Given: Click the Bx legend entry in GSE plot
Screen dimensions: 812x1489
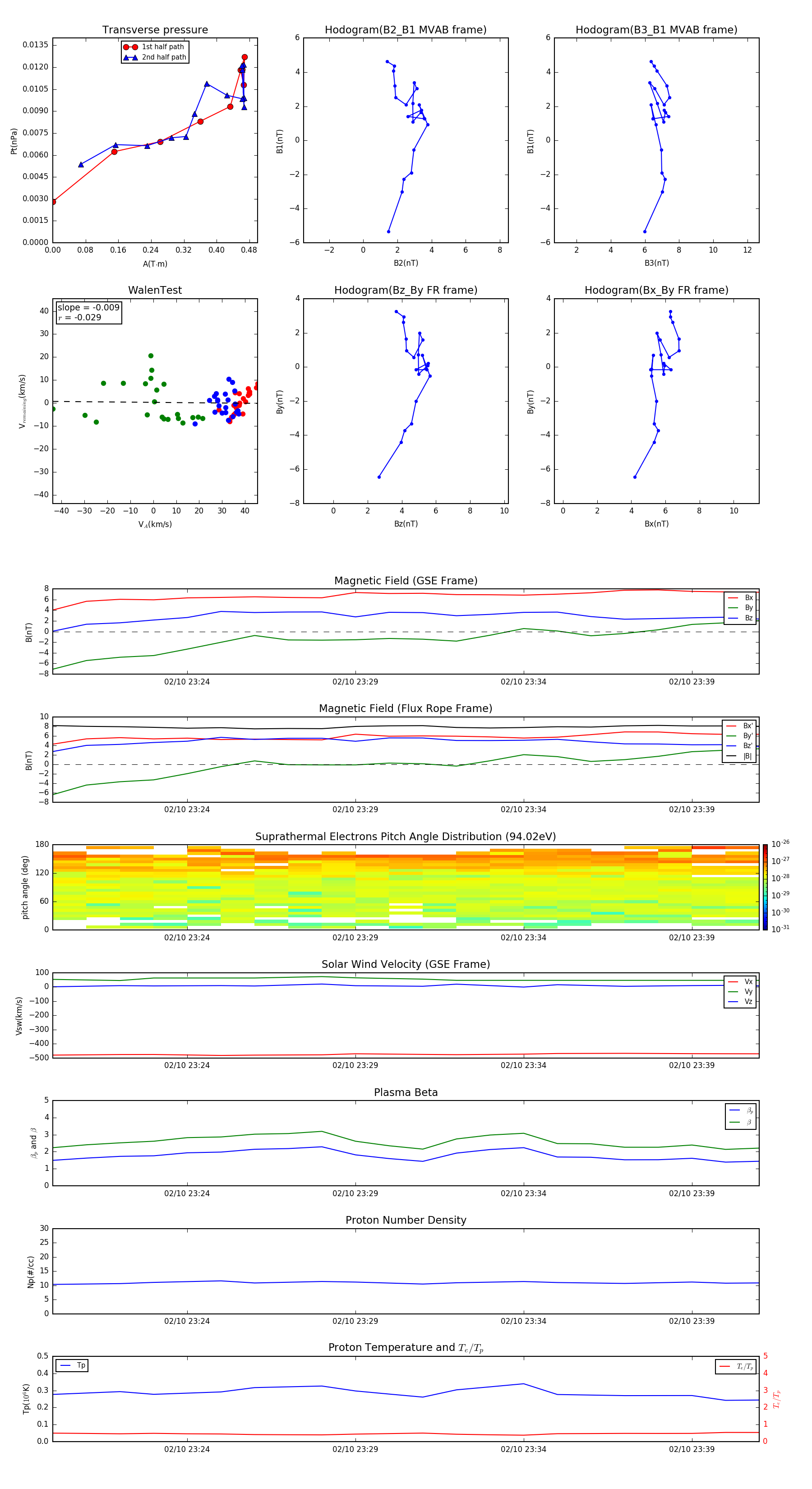Looking at the screenshot, I should coord(740,598).
